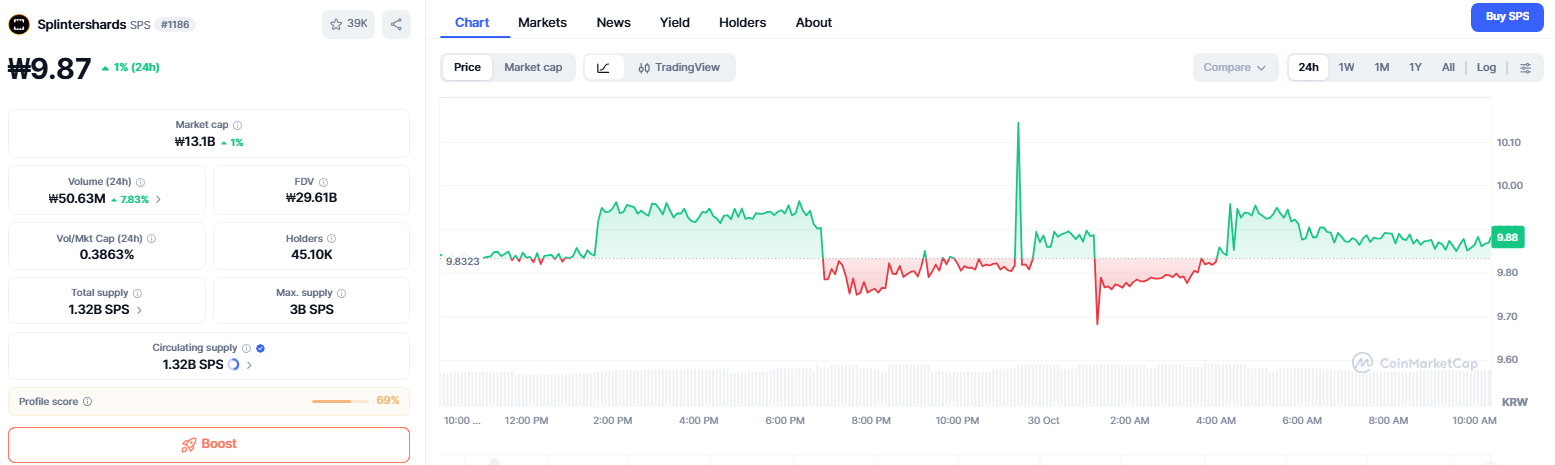Enable Log scale on chart
Viewport: 1555px width, 465px height.
tap(1486, 67)
